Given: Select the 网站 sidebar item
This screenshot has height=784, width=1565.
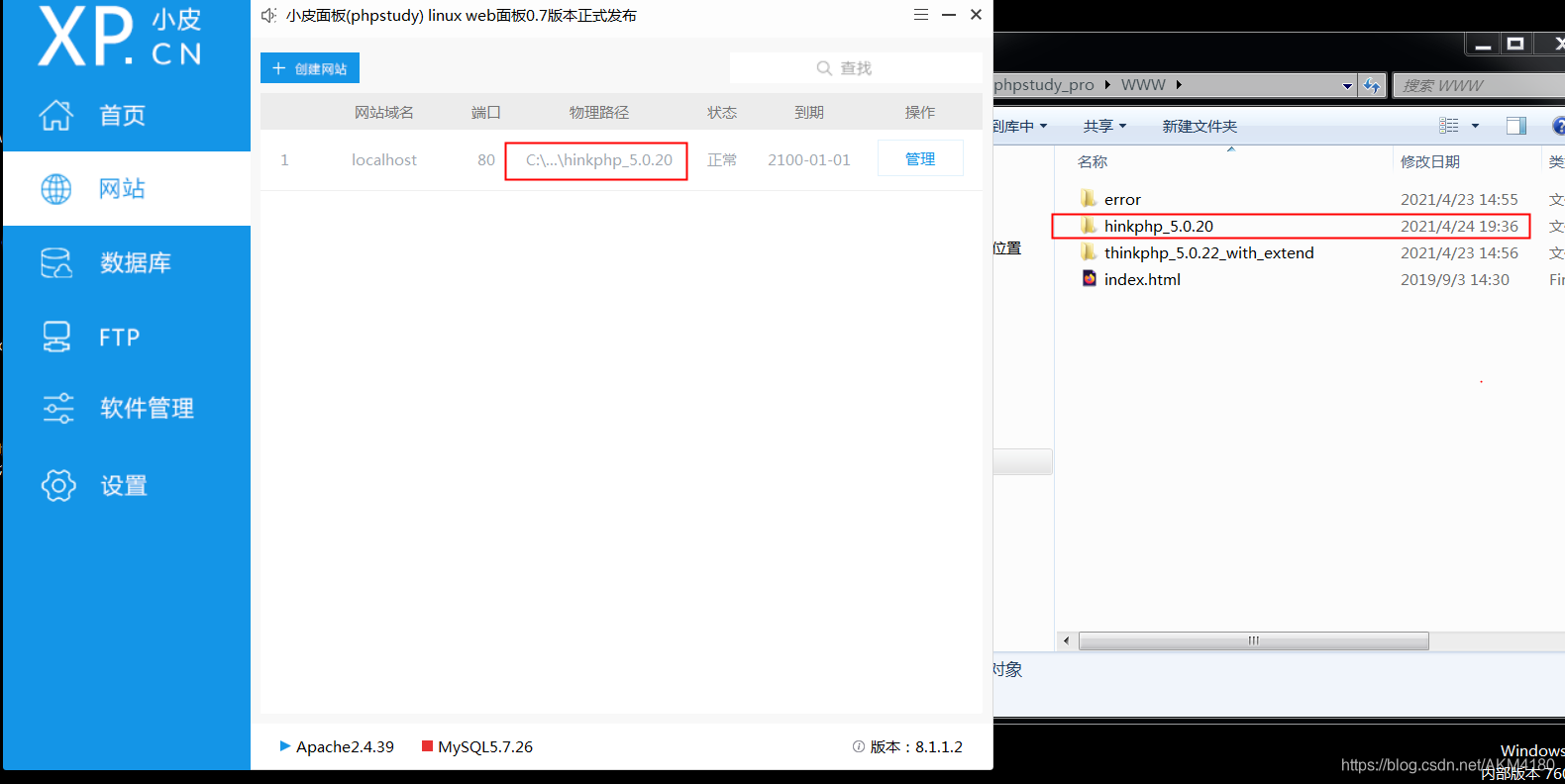Looking at the screenshot, I should [x=127, y=188].
